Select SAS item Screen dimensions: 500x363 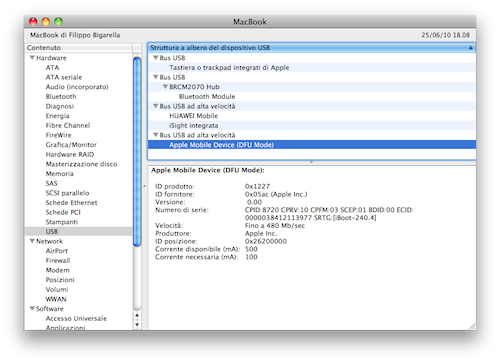click(x=51, y=183)
